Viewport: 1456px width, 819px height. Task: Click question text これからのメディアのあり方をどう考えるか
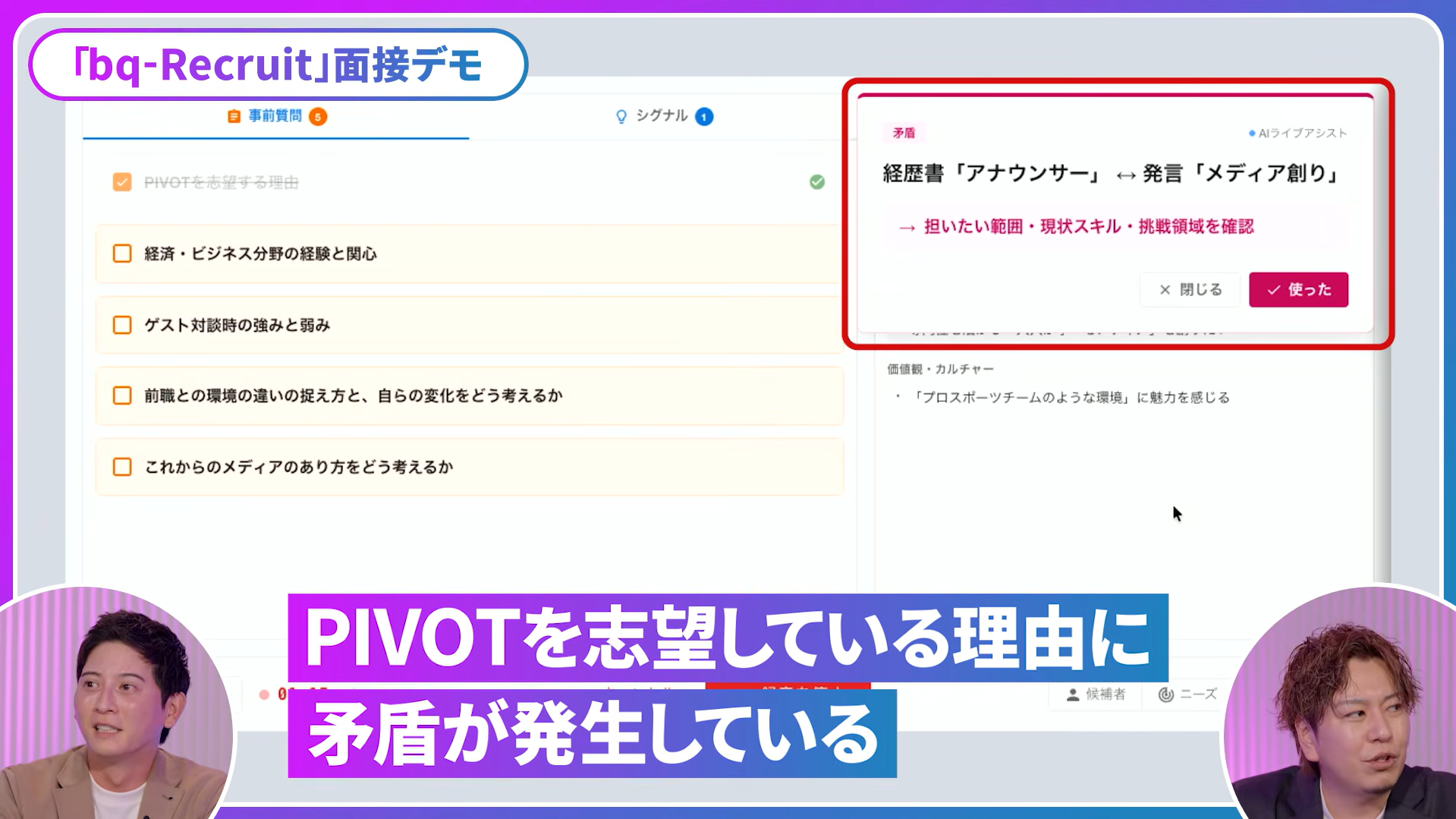point(299,468)
